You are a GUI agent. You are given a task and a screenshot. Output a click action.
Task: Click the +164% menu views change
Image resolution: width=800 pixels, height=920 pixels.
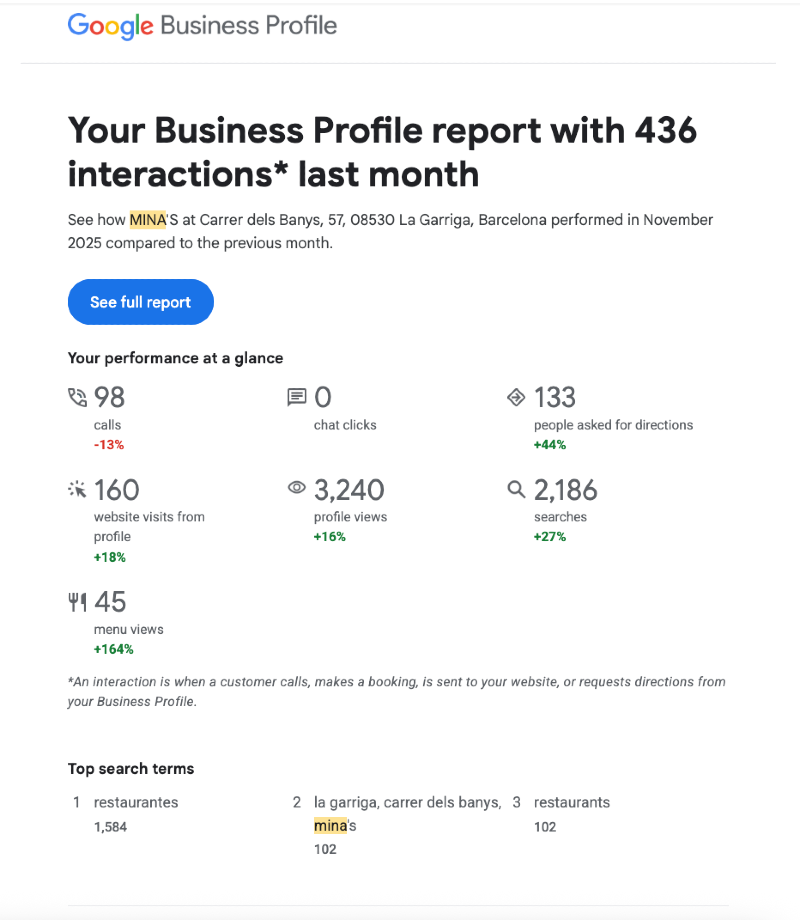[x=114, y=649]
